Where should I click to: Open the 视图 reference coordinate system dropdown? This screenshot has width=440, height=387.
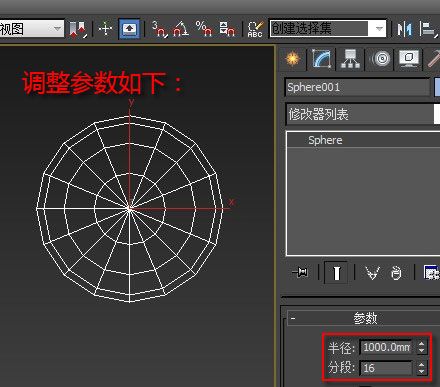click(32, 29)
